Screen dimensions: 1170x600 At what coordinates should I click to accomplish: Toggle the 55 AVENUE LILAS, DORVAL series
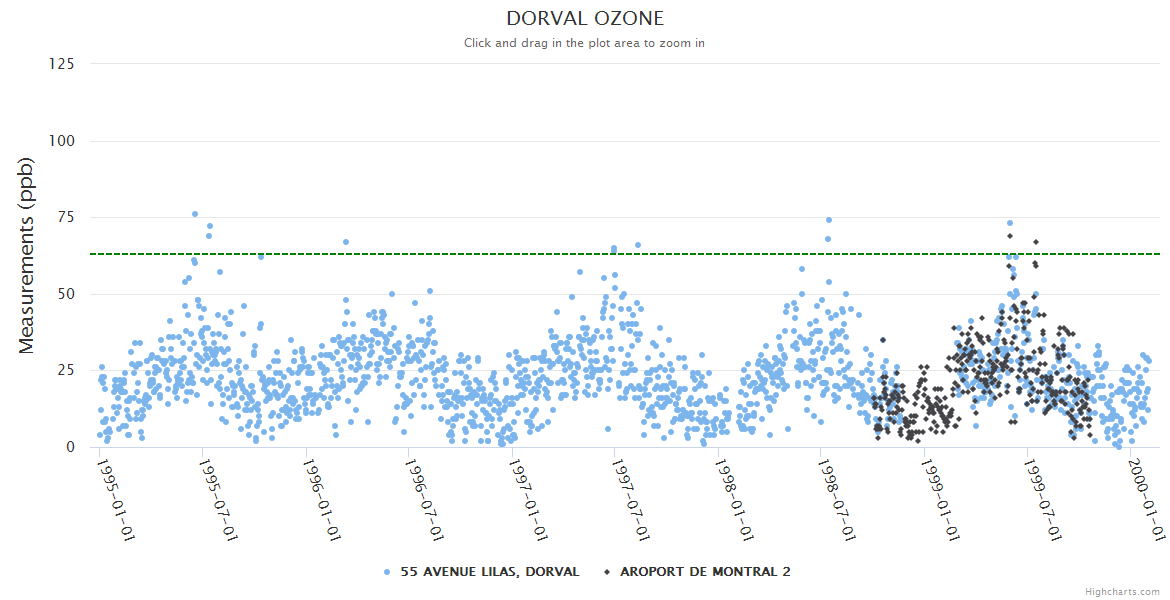click(489, 572)
